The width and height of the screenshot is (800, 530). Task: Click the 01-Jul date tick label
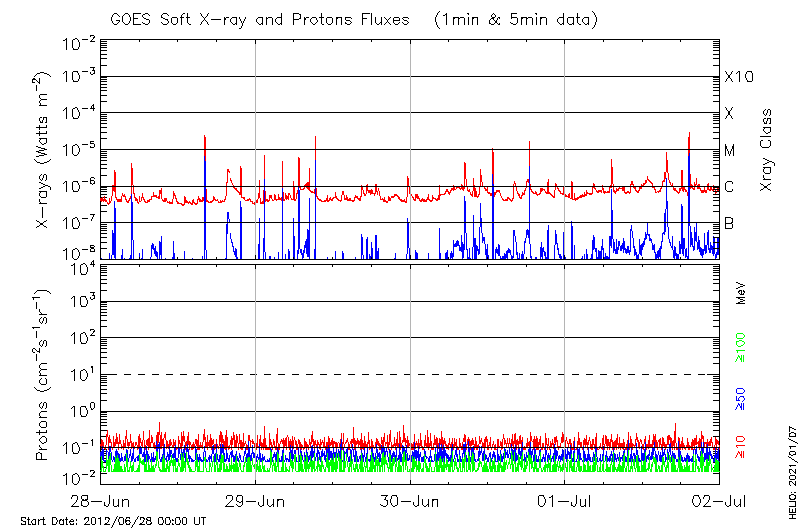(x=565, y=497)
